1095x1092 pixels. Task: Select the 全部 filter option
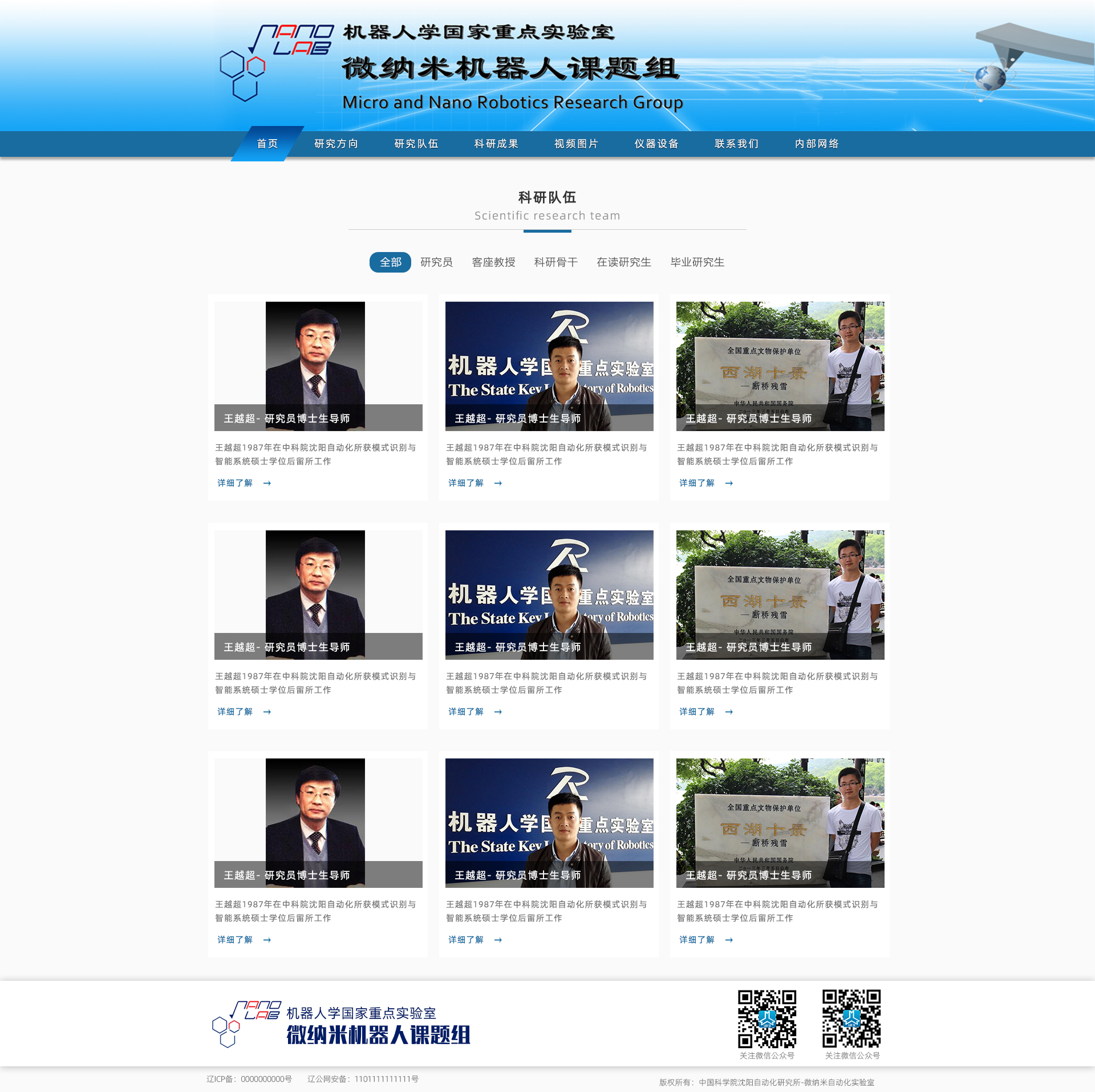[x=390, y=262]
